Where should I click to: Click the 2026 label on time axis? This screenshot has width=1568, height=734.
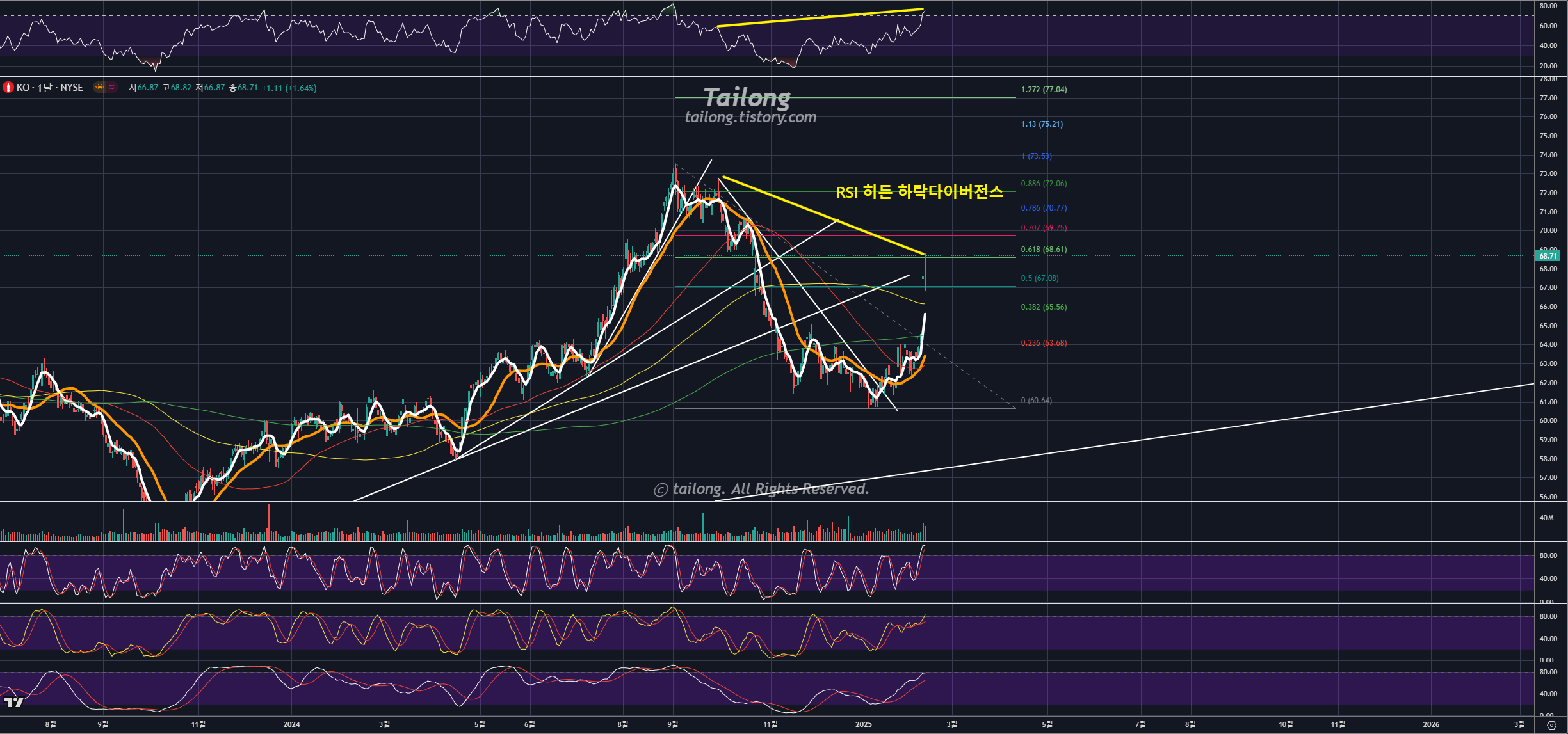tap(1431, 724)
